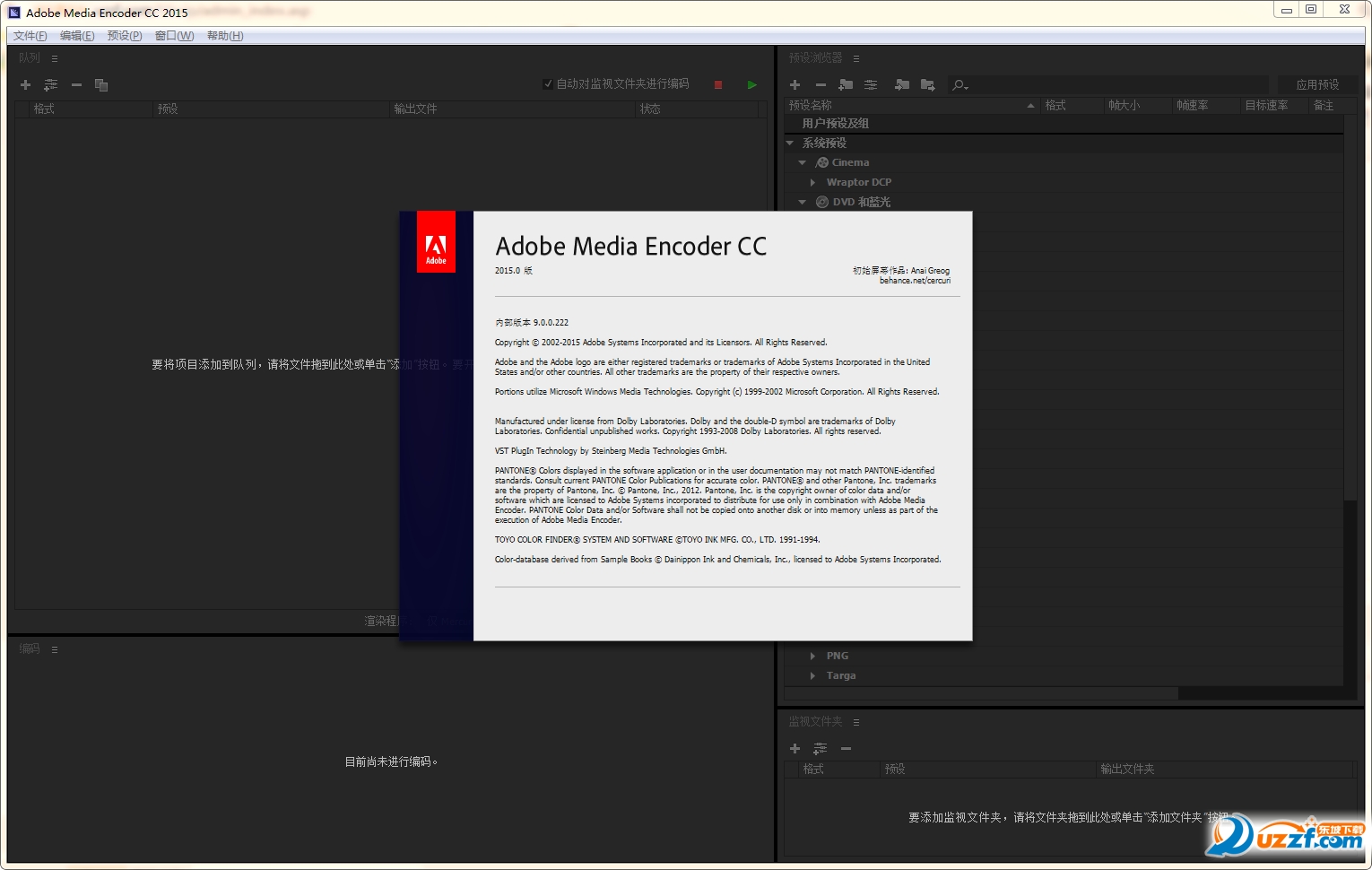Select the 用户预设及组 row
The height and width of the screenshot is (870, 1372).
1064,124
